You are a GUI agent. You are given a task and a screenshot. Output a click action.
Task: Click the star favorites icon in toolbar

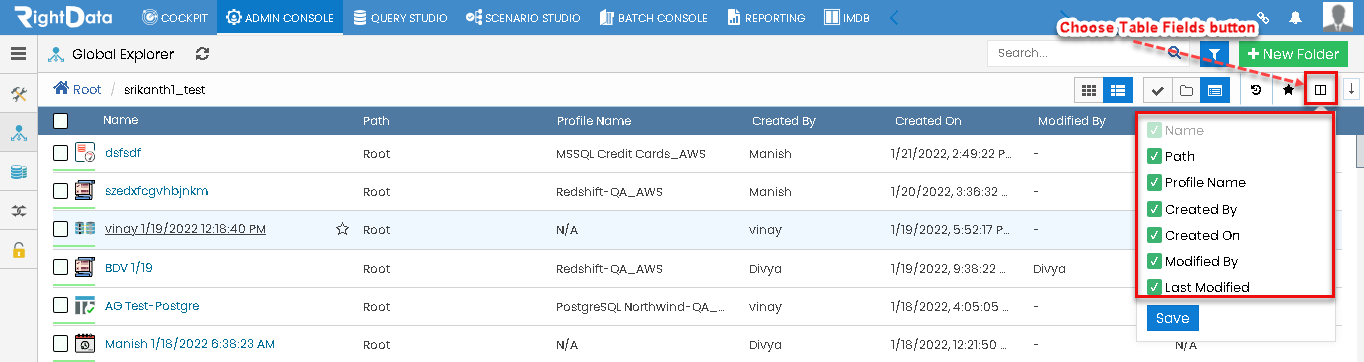coord(1289,90)
